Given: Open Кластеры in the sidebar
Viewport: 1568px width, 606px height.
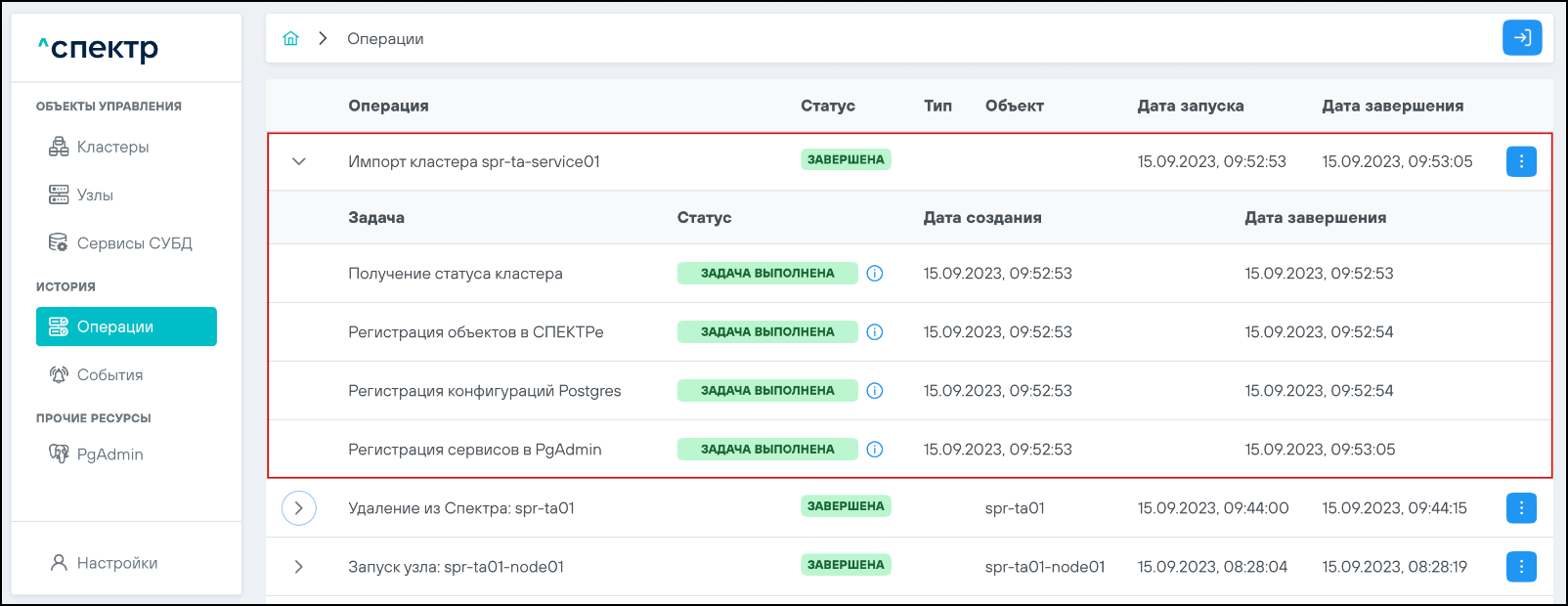Looking at the screenshot, I should pos(112,148).
